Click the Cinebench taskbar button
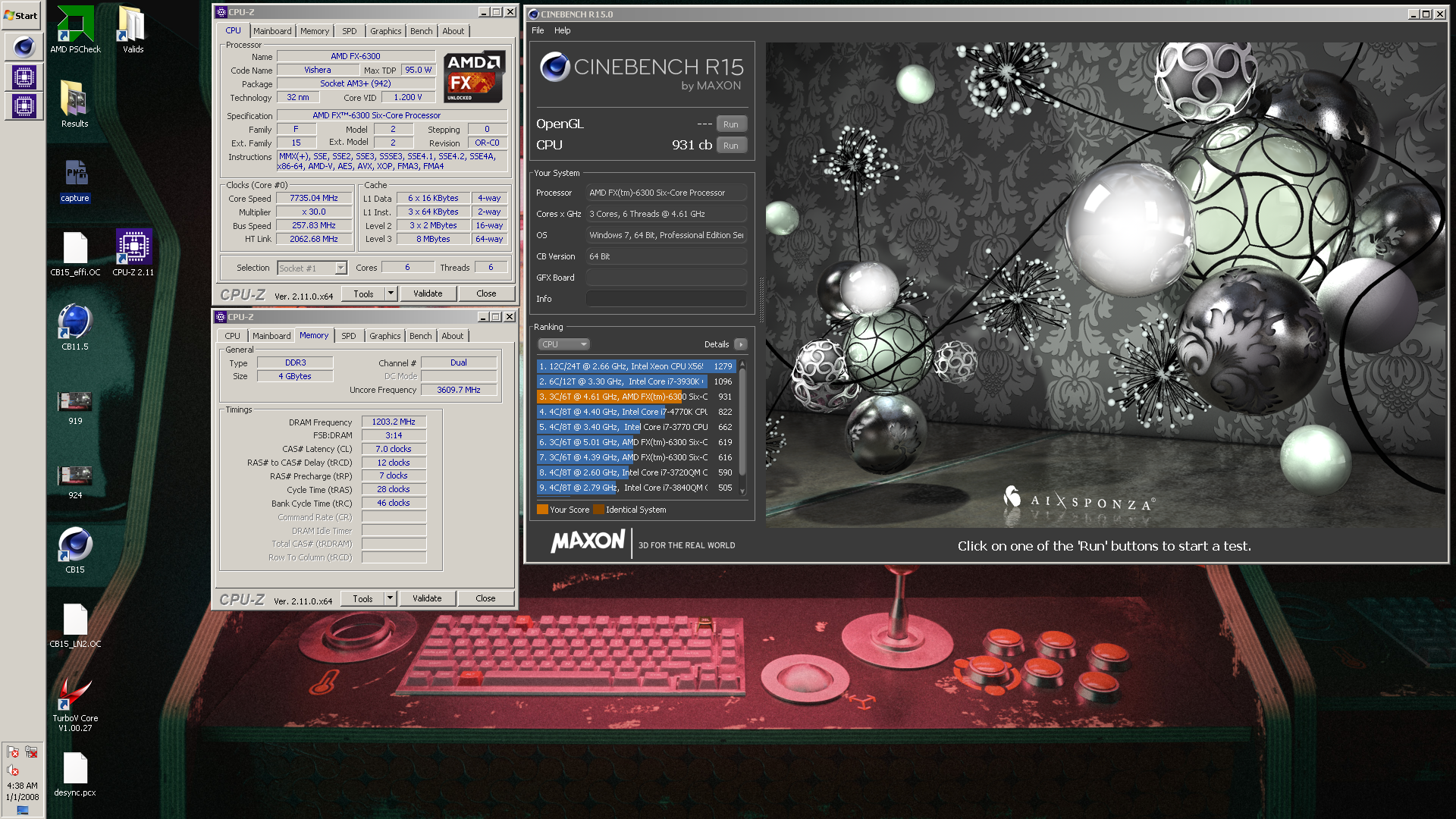This screenshot has height=819, width=1456. tap(24, 47)
